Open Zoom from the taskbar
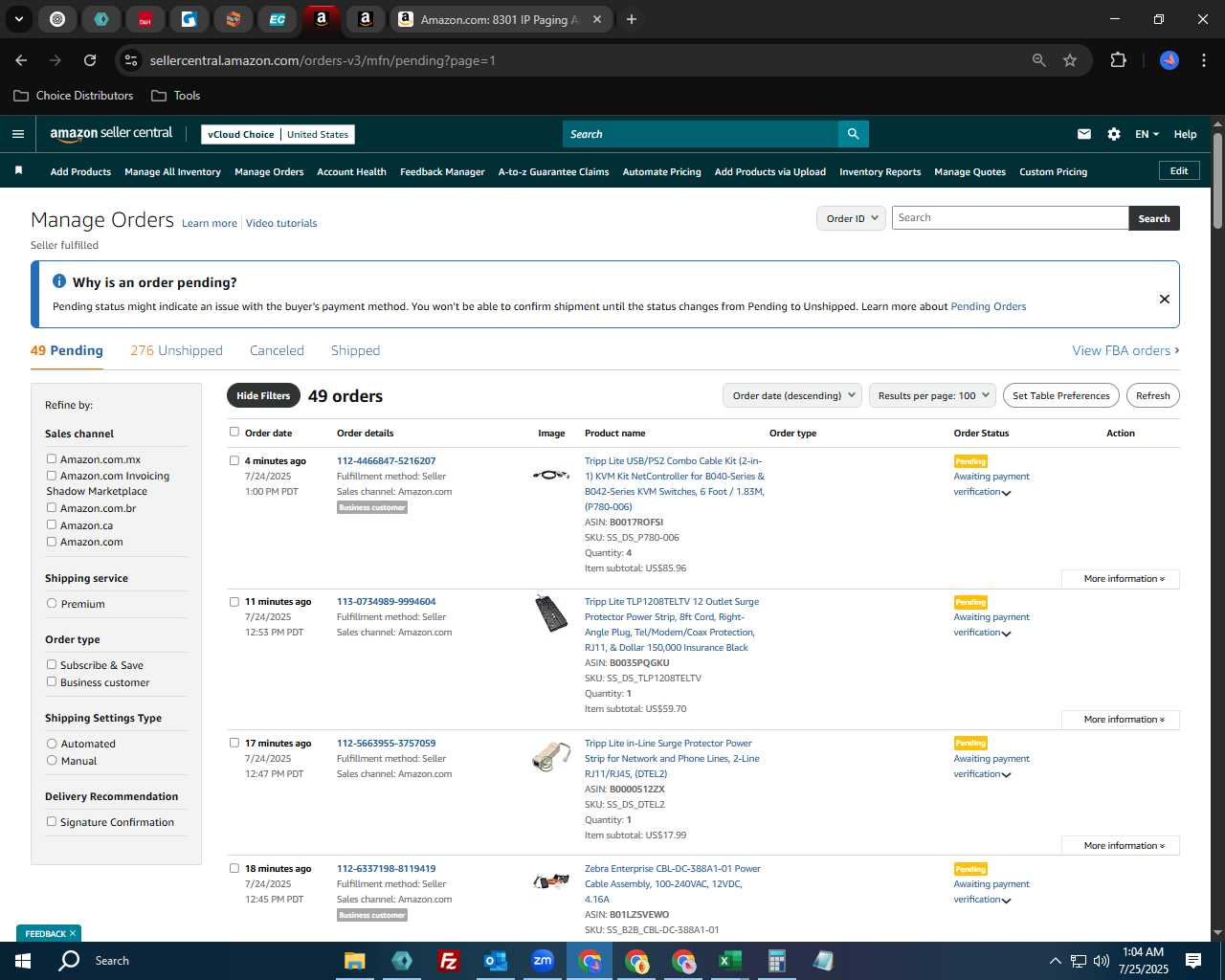 coord(543,961)
